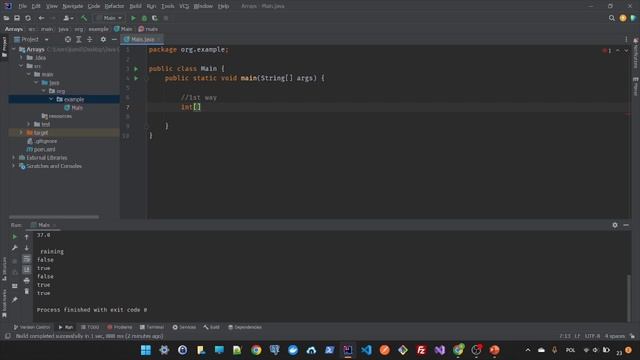
Task: Open the File menu
Action: tap(22, 6)
